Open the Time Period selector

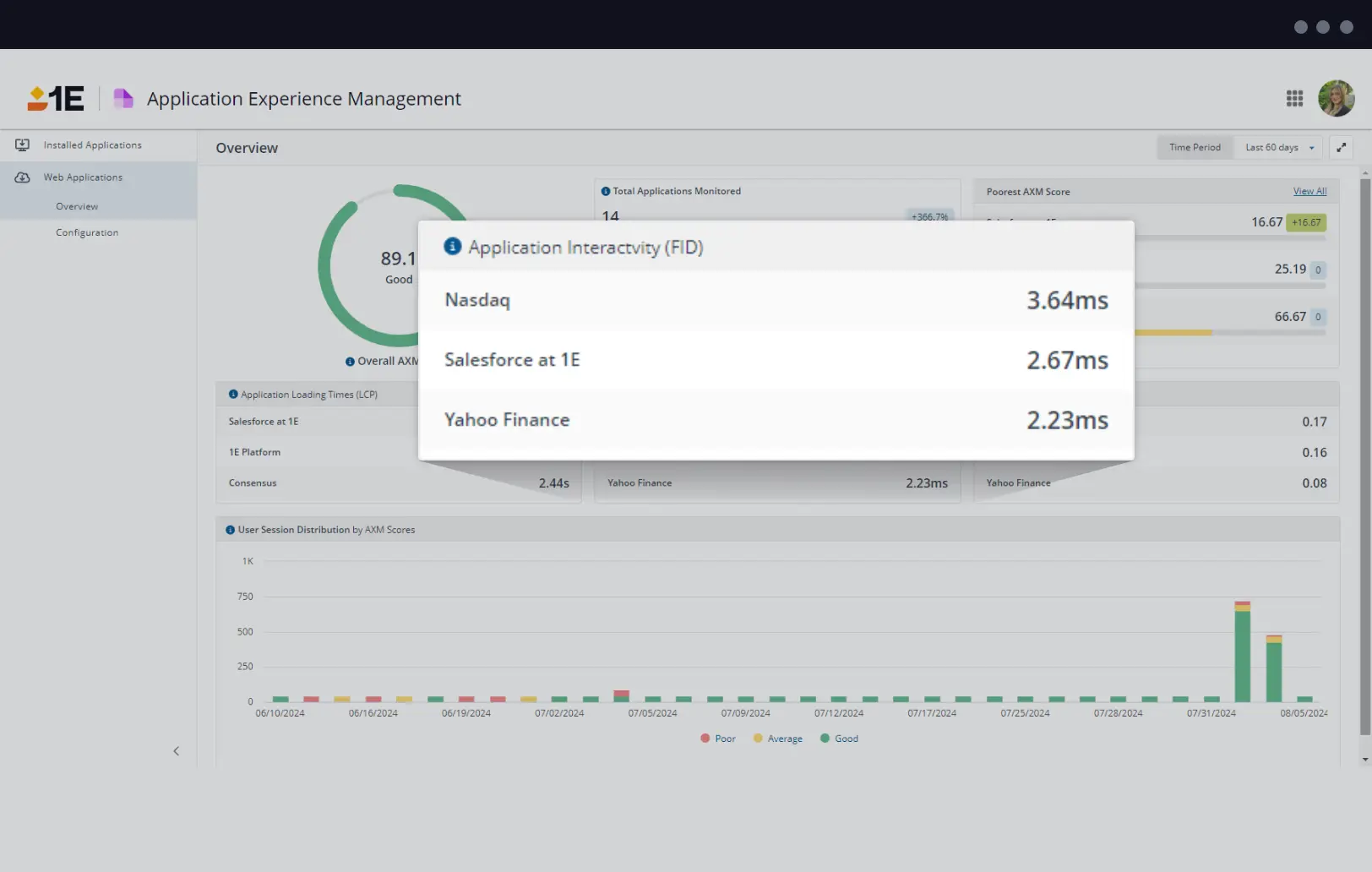pyautogui.click(x=1195, y=147)
